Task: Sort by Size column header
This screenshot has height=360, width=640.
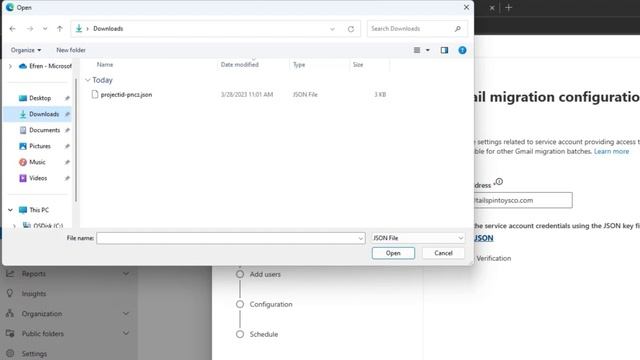Action: point(358,64)
